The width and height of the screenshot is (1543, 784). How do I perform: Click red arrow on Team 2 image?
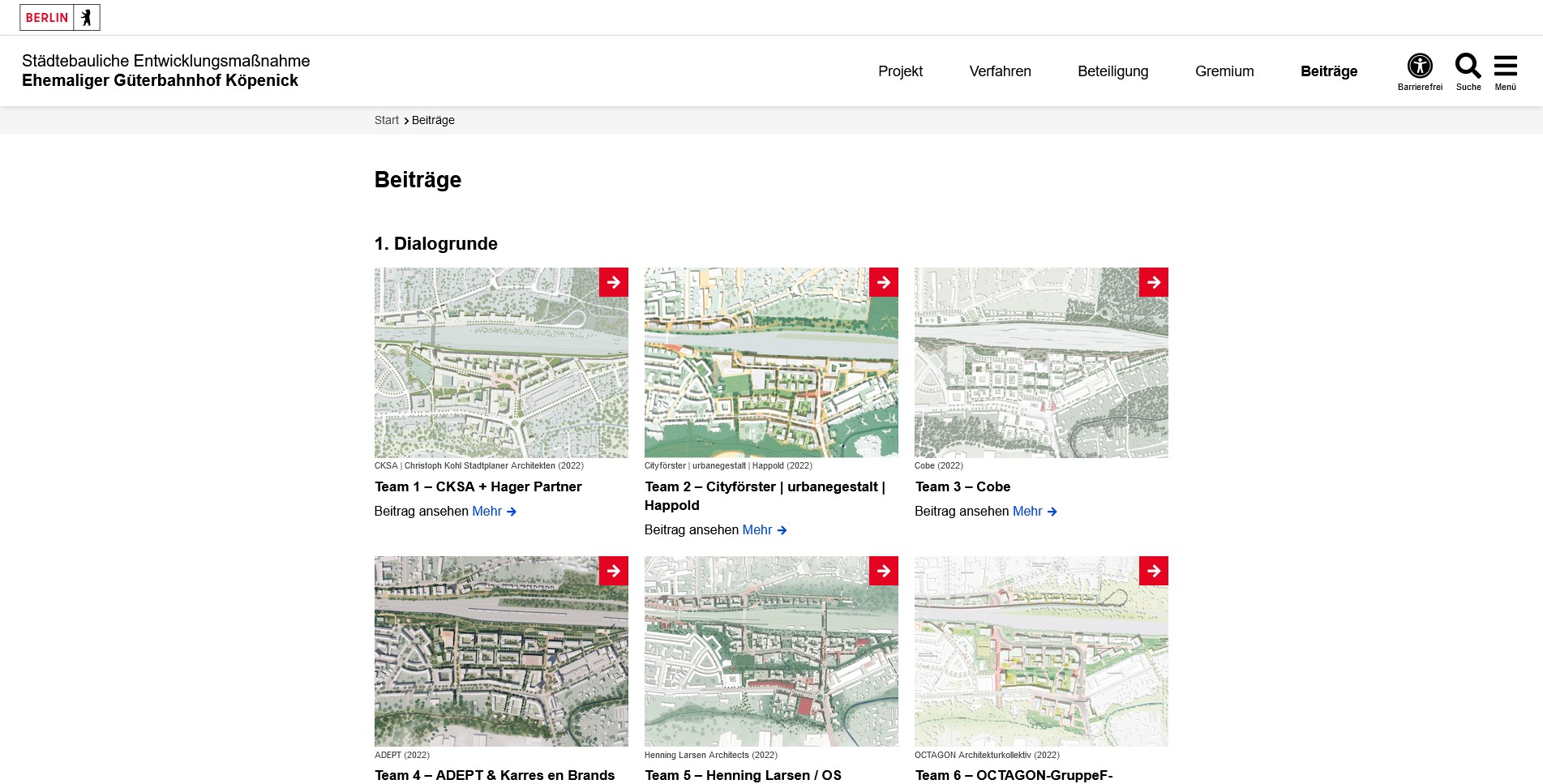[x=883, y=282]
